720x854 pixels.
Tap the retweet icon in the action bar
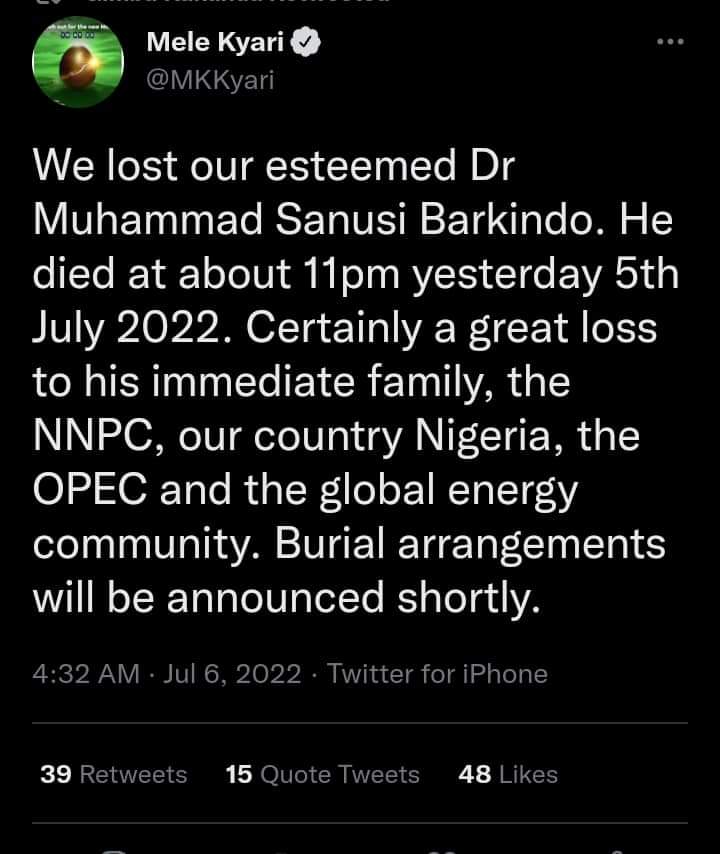pyautogui.click(x=279, y=850)
